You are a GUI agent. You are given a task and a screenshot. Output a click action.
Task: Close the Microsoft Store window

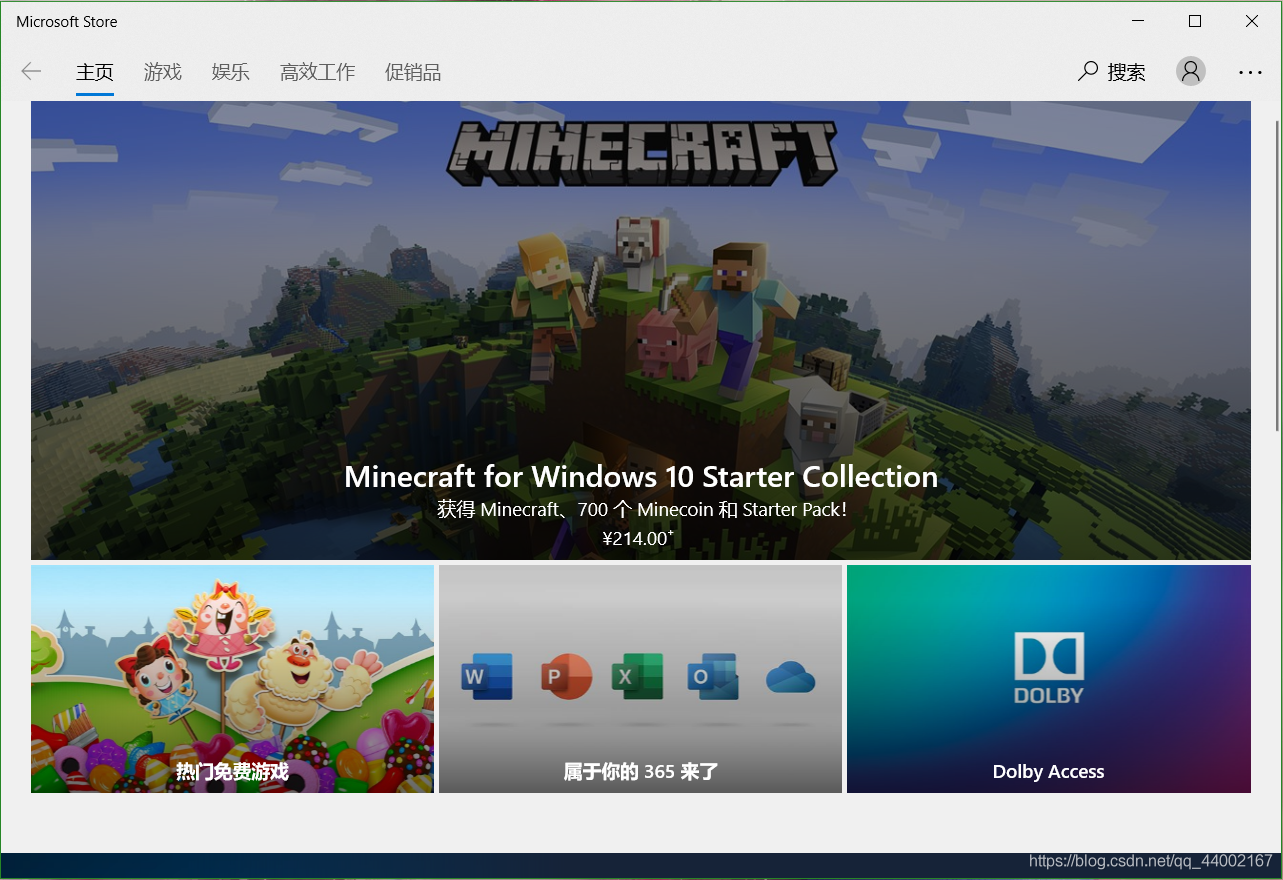[1252, 21]
